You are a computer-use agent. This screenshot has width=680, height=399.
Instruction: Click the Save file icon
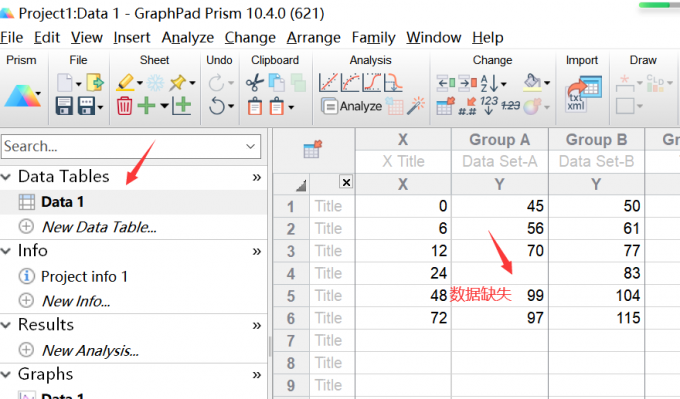[64, 106]
